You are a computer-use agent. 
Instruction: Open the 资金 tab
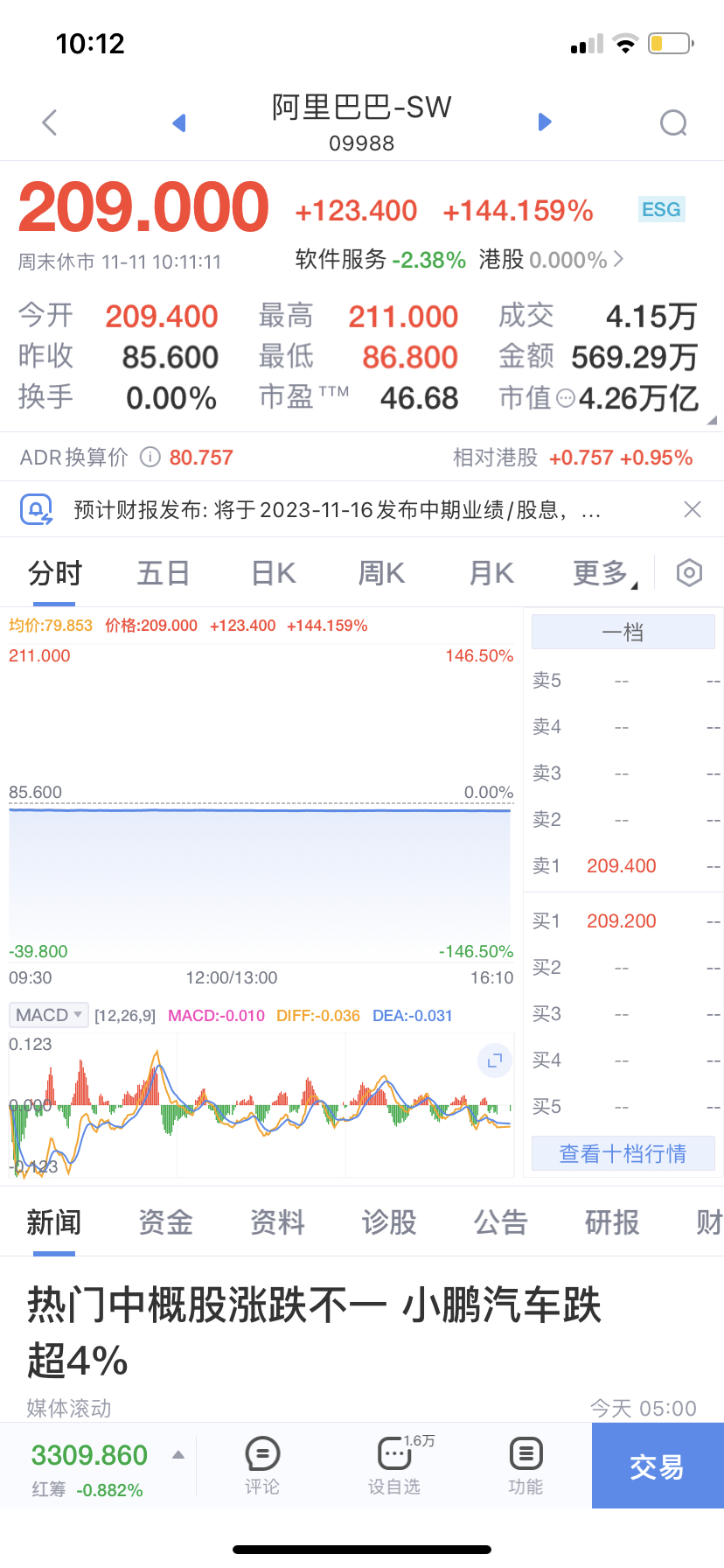[x=165, y=1222]
